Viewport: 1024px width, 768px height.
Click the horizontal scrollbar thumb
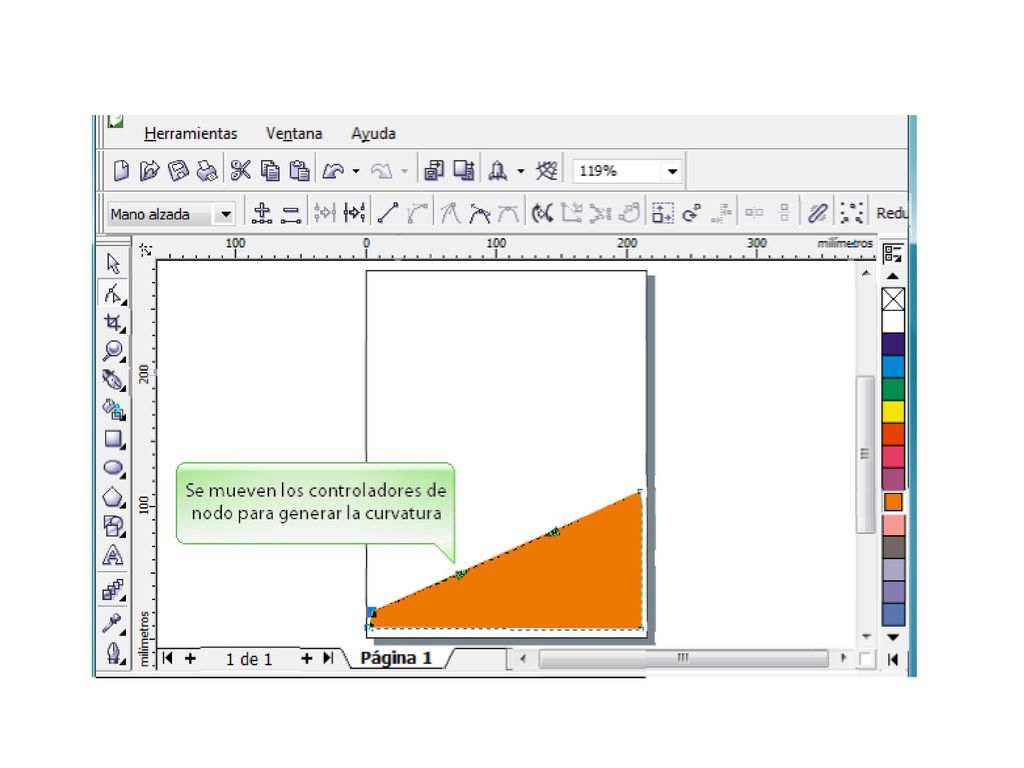pos(683,658)
